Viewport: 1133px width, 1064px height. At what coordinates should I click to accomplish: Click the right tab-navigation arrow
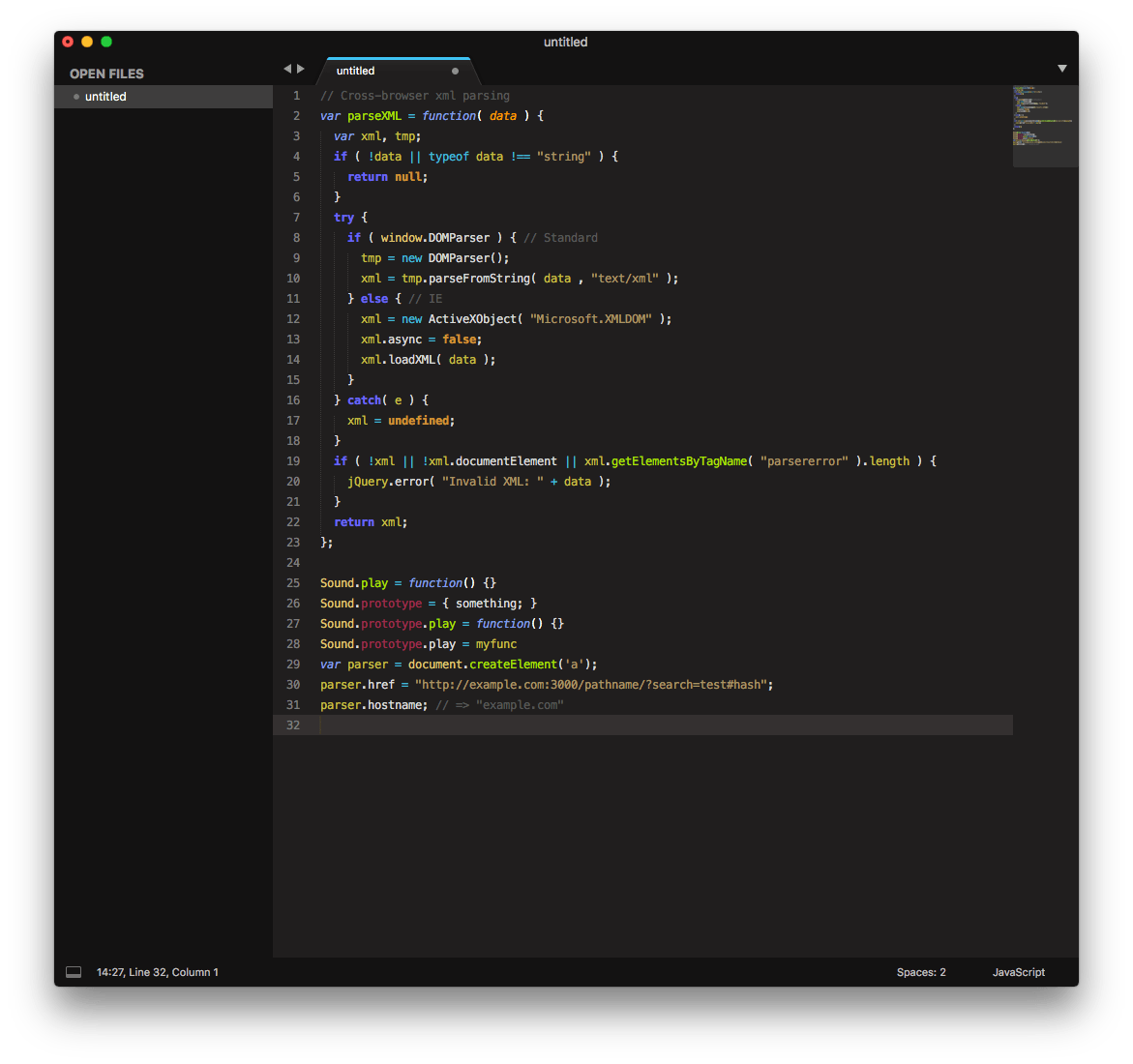pos(301,69)
